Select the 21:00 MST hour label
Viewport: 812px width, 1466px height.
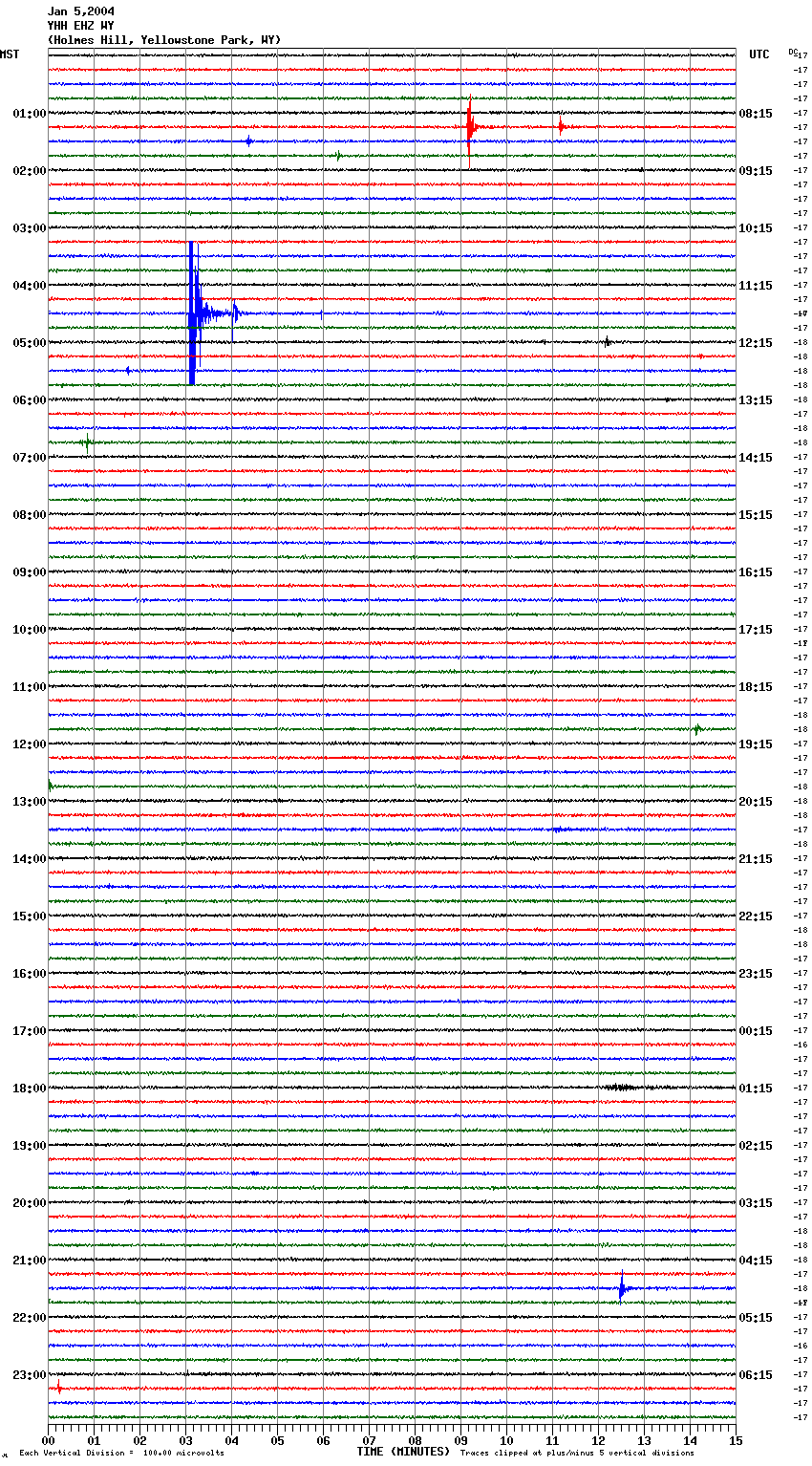[x=30, y=1261]
